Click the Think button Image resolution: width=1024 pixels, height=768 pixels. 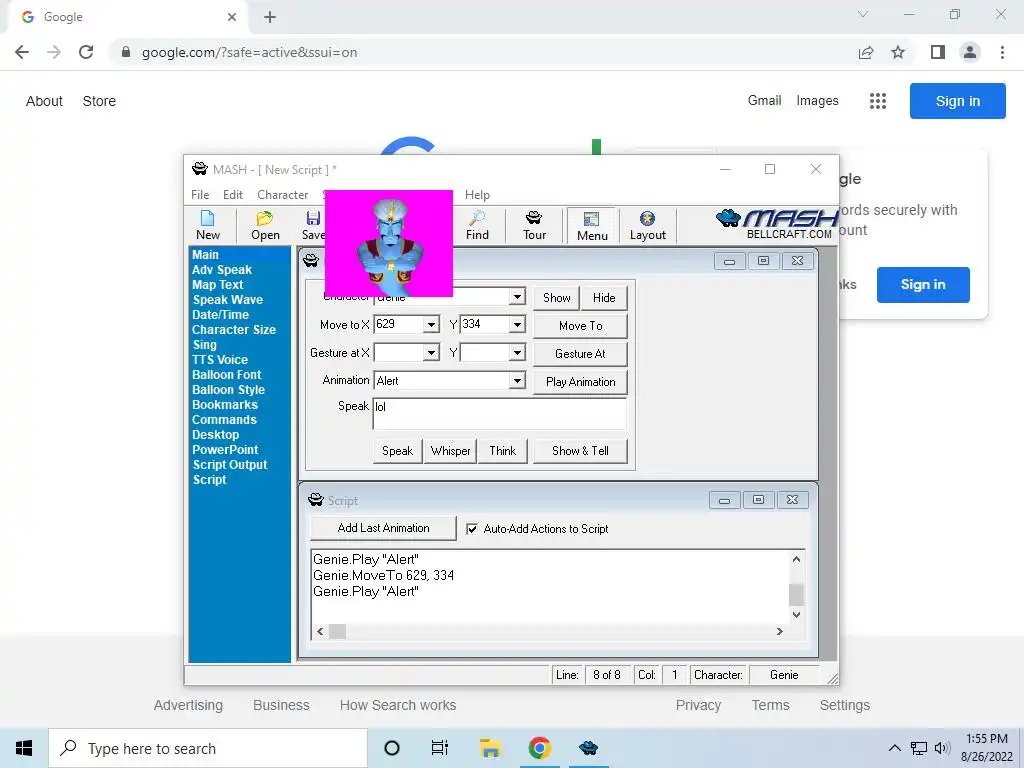[503, 451]
